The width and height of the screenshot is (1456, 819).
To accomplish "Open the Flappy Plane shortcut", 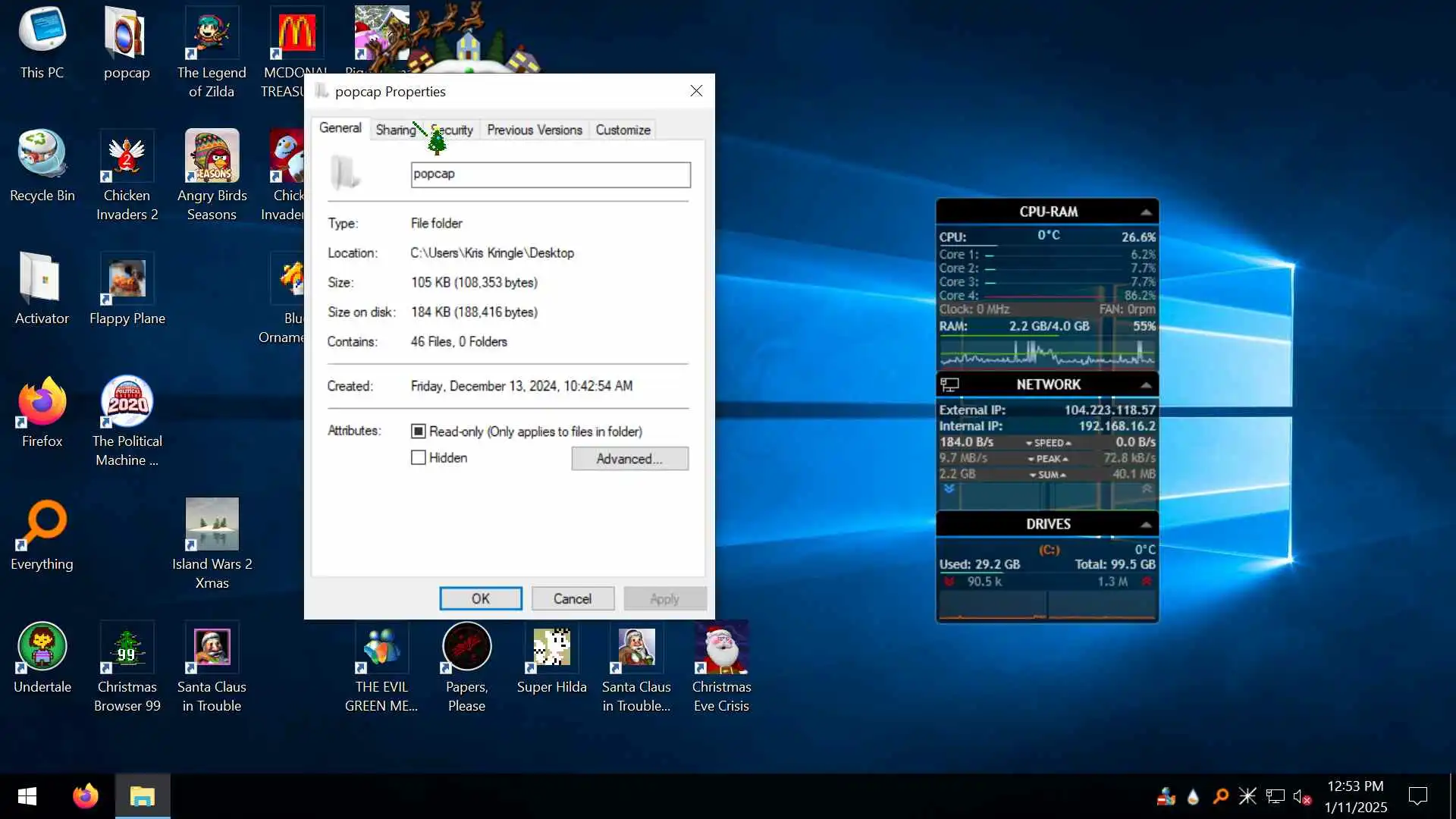I will coord(127,280).
